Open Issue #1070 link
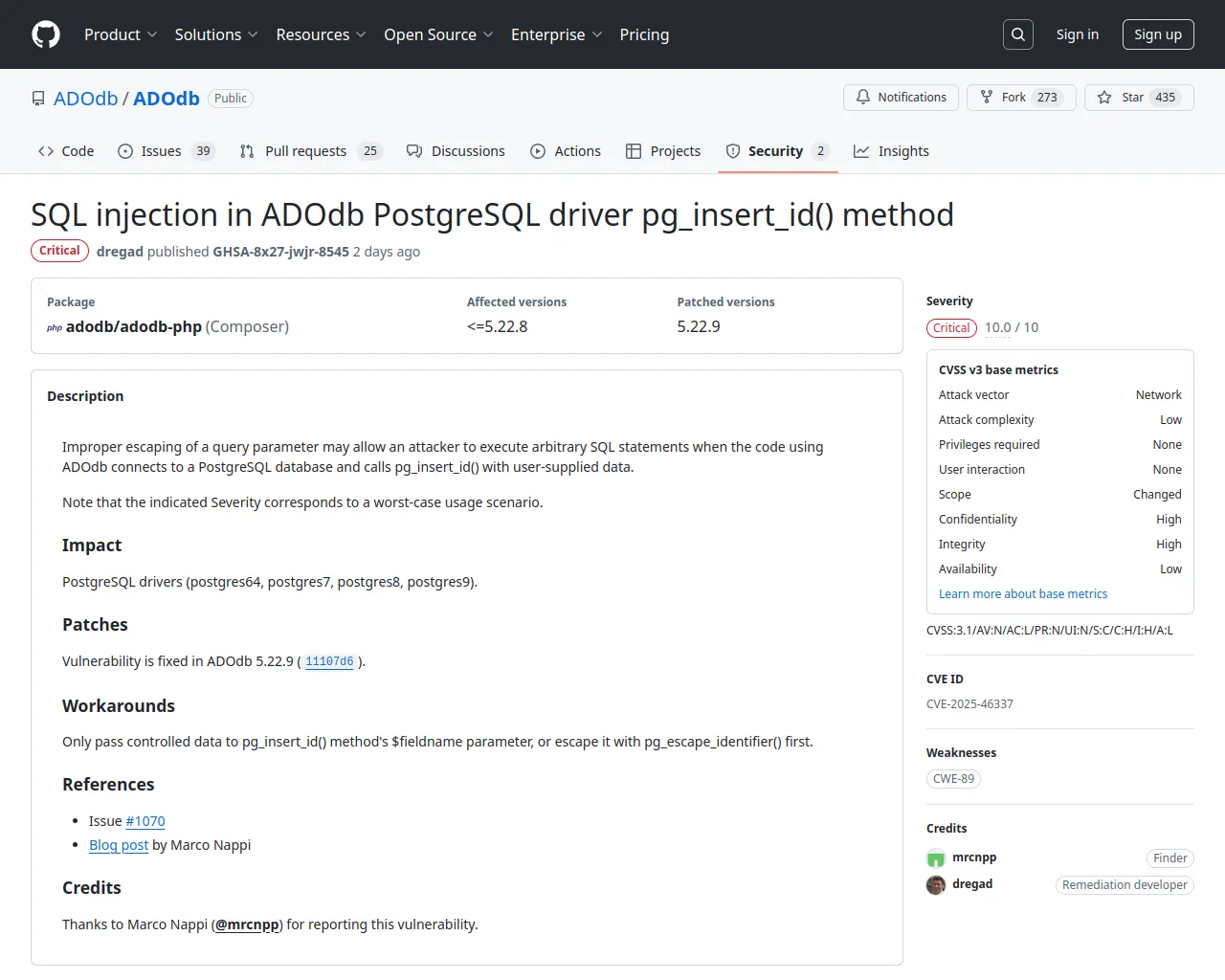The width and height of the screenshot is (1225, 980). (x=145, y=821)
